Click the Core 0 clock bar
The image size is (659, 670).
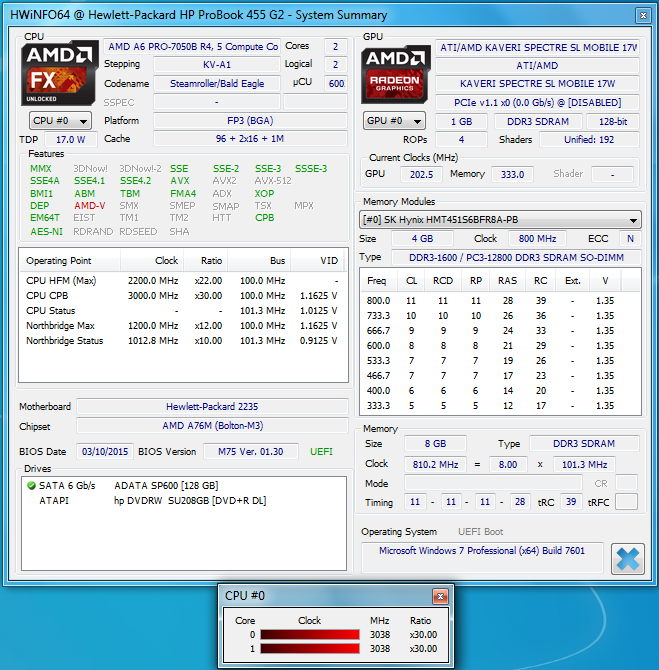[x=309, y=635]
